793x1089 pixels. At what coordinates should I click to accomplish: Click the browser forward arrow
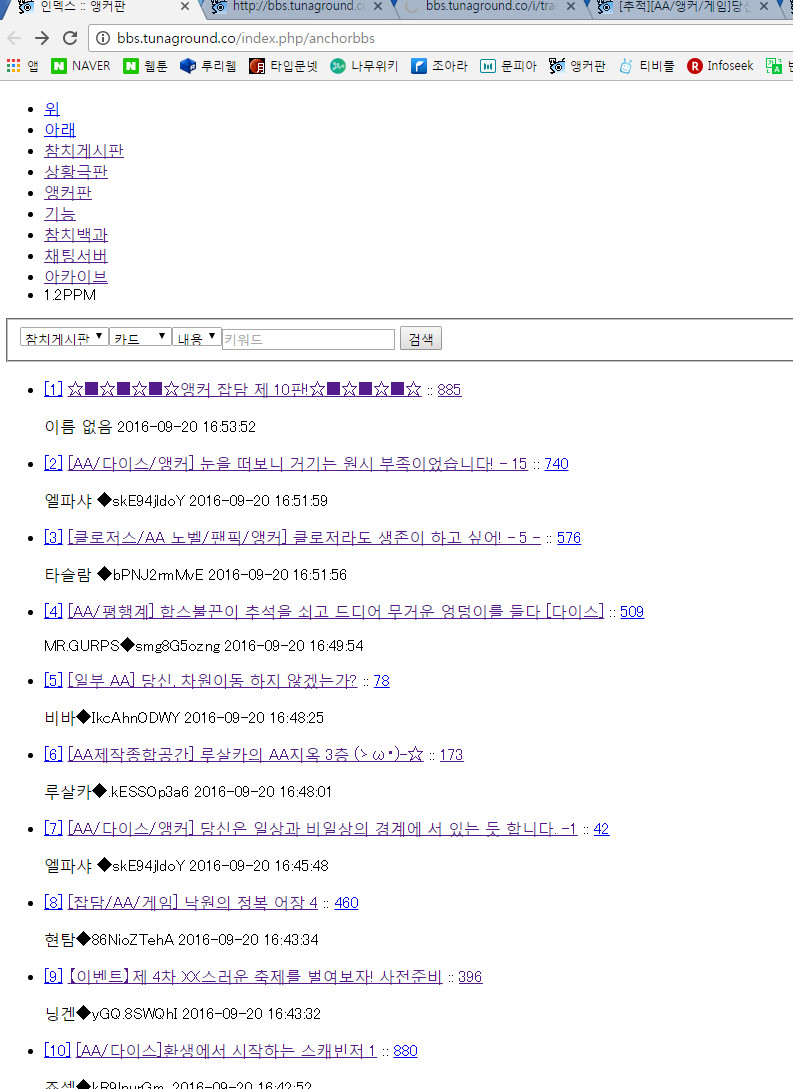pyautogui.click(x=42, y=38)
